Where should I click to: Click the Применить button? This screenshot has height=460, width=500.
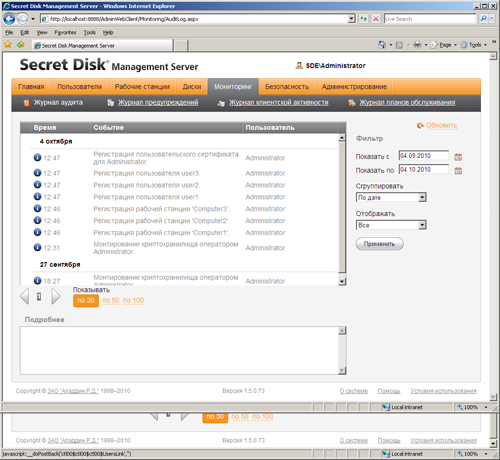tap(379, 244)
